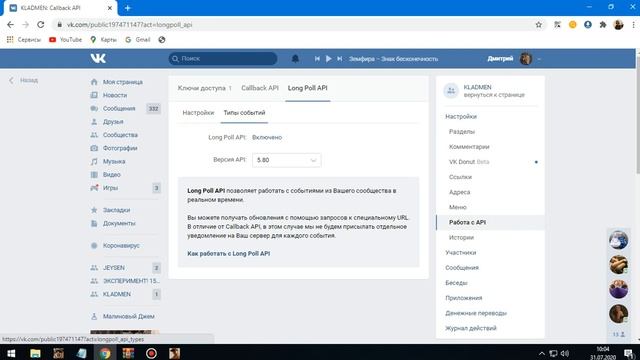This screenshot has height=360, width=640.
Task: Click the VK search field
Action: [223, 58]
